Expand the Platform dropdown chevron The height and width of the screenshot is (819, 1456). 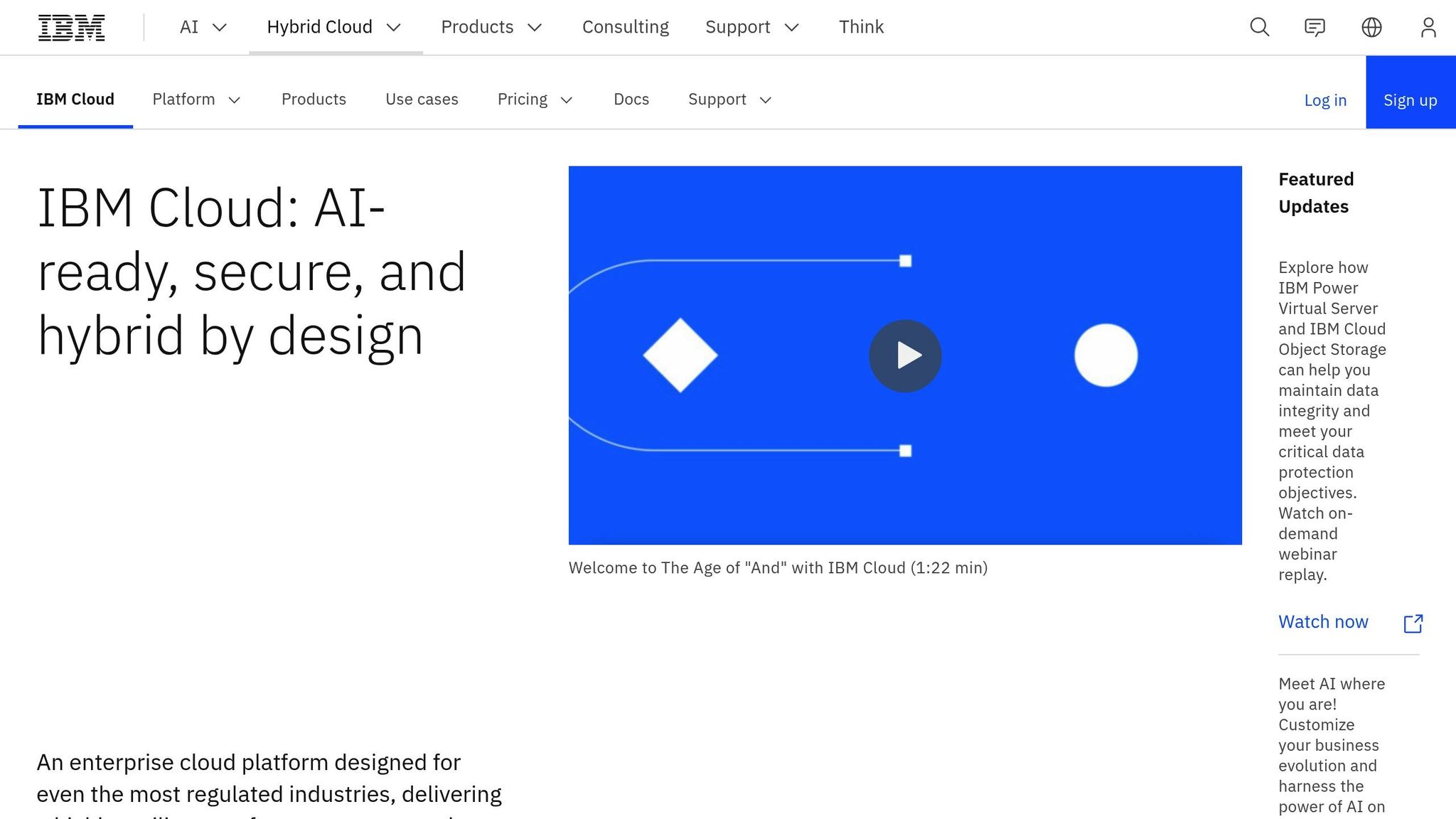(234, 100)
